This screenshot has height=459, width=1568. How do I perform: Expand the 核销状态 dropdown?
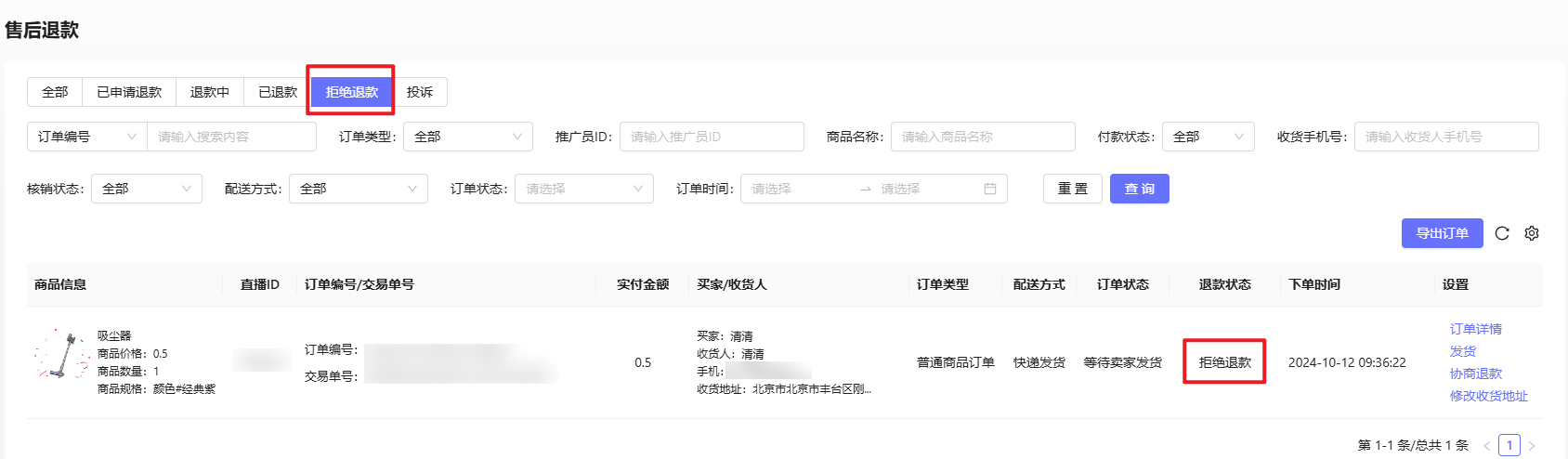pos(146,189)
